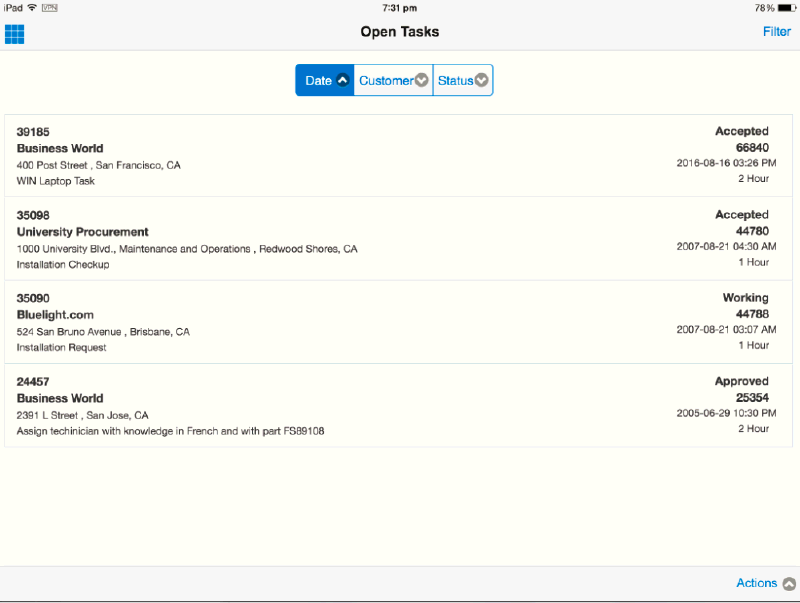Tap address 2391 L Street, San Jose

click(82, 416)
